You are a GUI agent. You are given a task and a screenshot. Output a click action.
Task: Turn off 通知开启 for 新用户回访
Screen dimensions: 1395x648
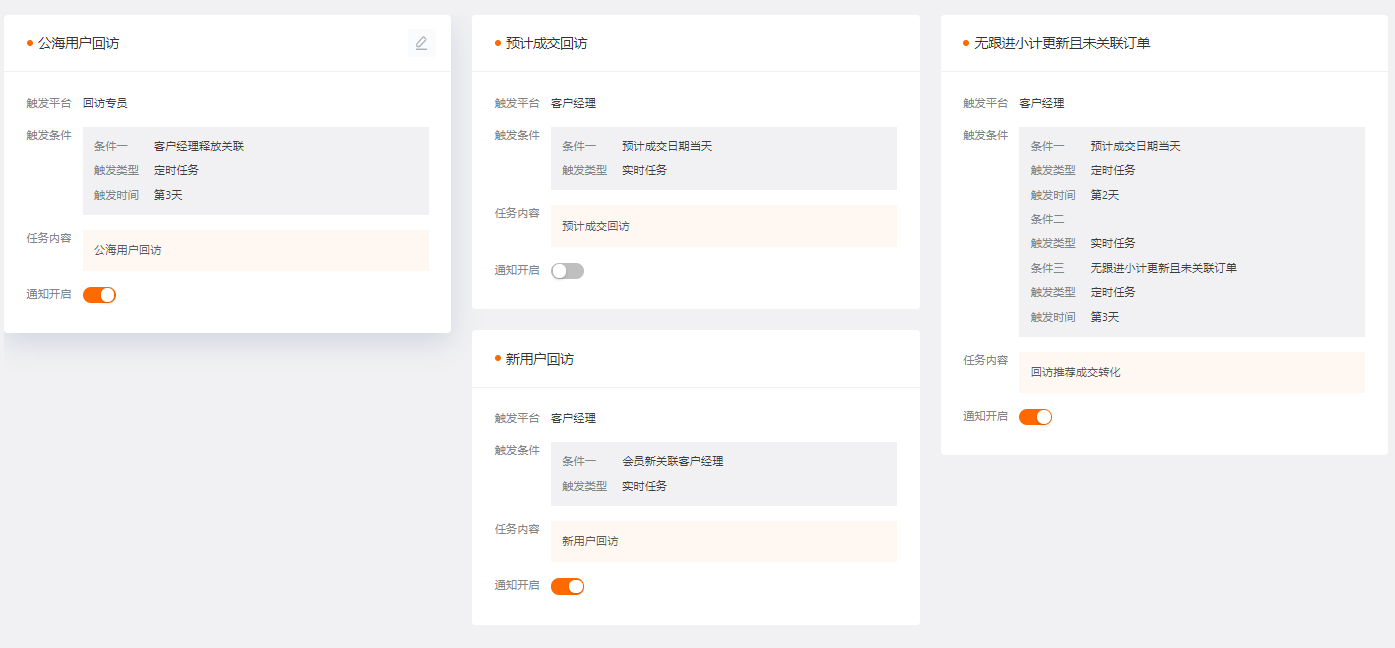567,586
